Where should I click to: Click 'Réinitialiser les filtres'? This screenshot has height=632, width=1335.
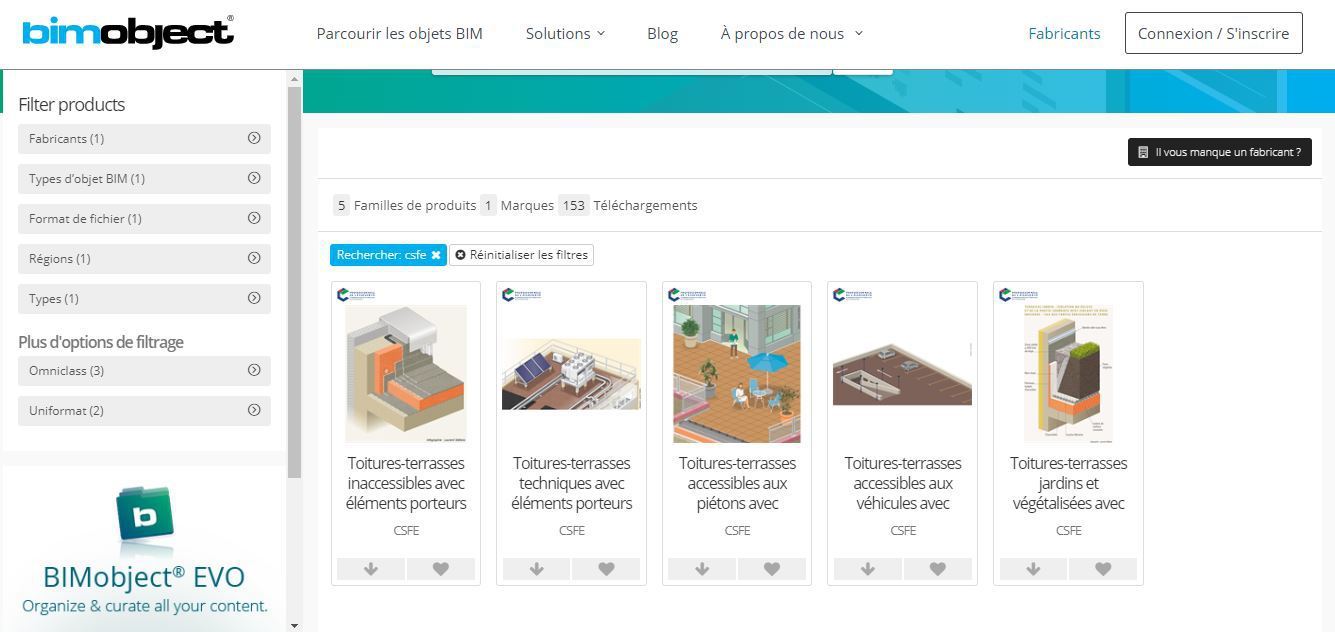click(x=521, y=255)
